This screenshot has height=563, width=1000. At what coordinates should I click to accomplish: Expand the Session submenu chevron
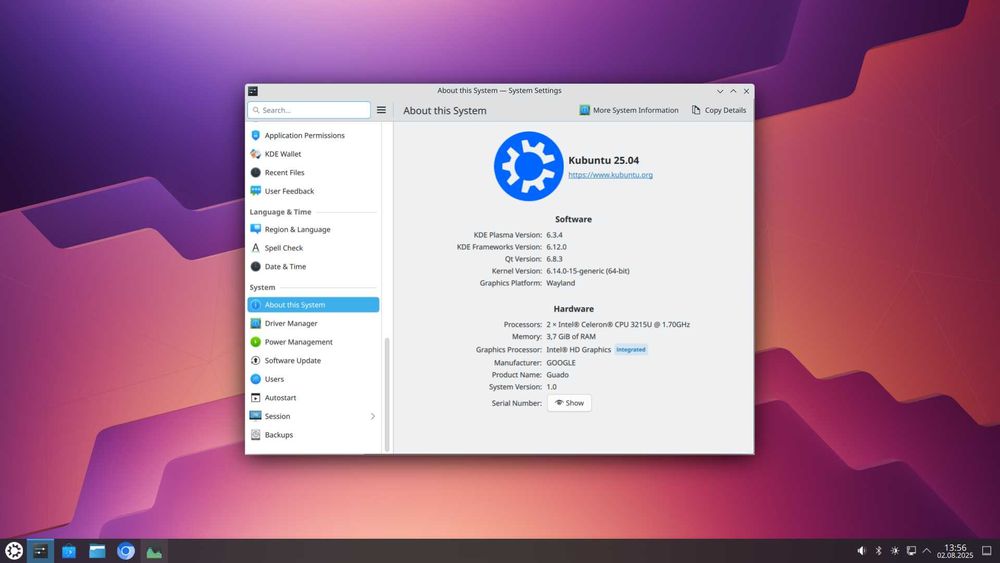[x=372, y=416]
